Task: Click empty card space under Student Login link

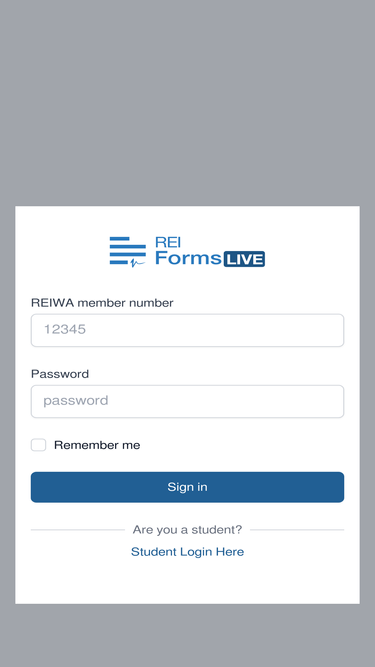Action: (x=188, y=581)
